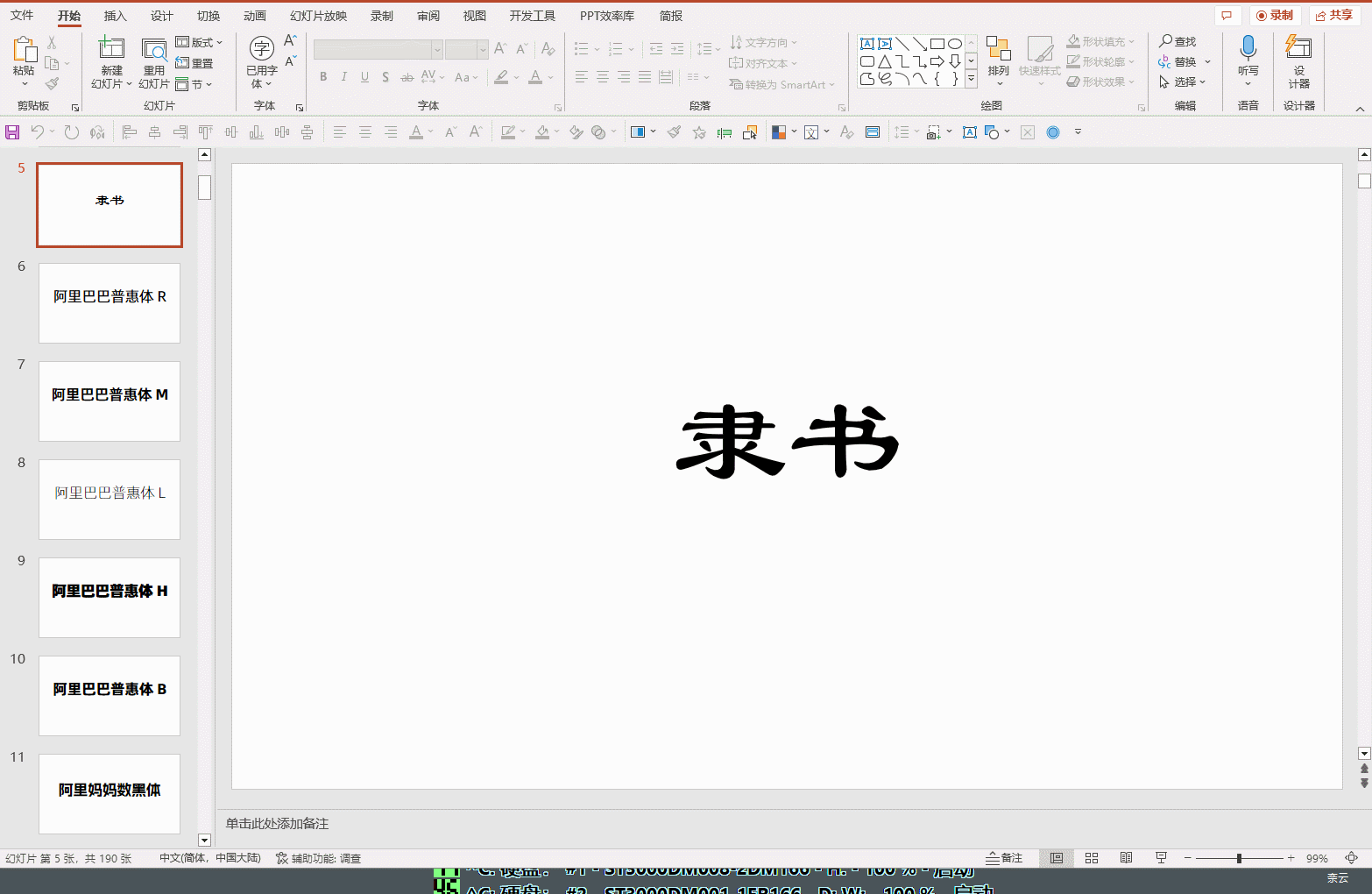Select the oval shape in shapes gallery
The image size is (1372, 894).
955,44
